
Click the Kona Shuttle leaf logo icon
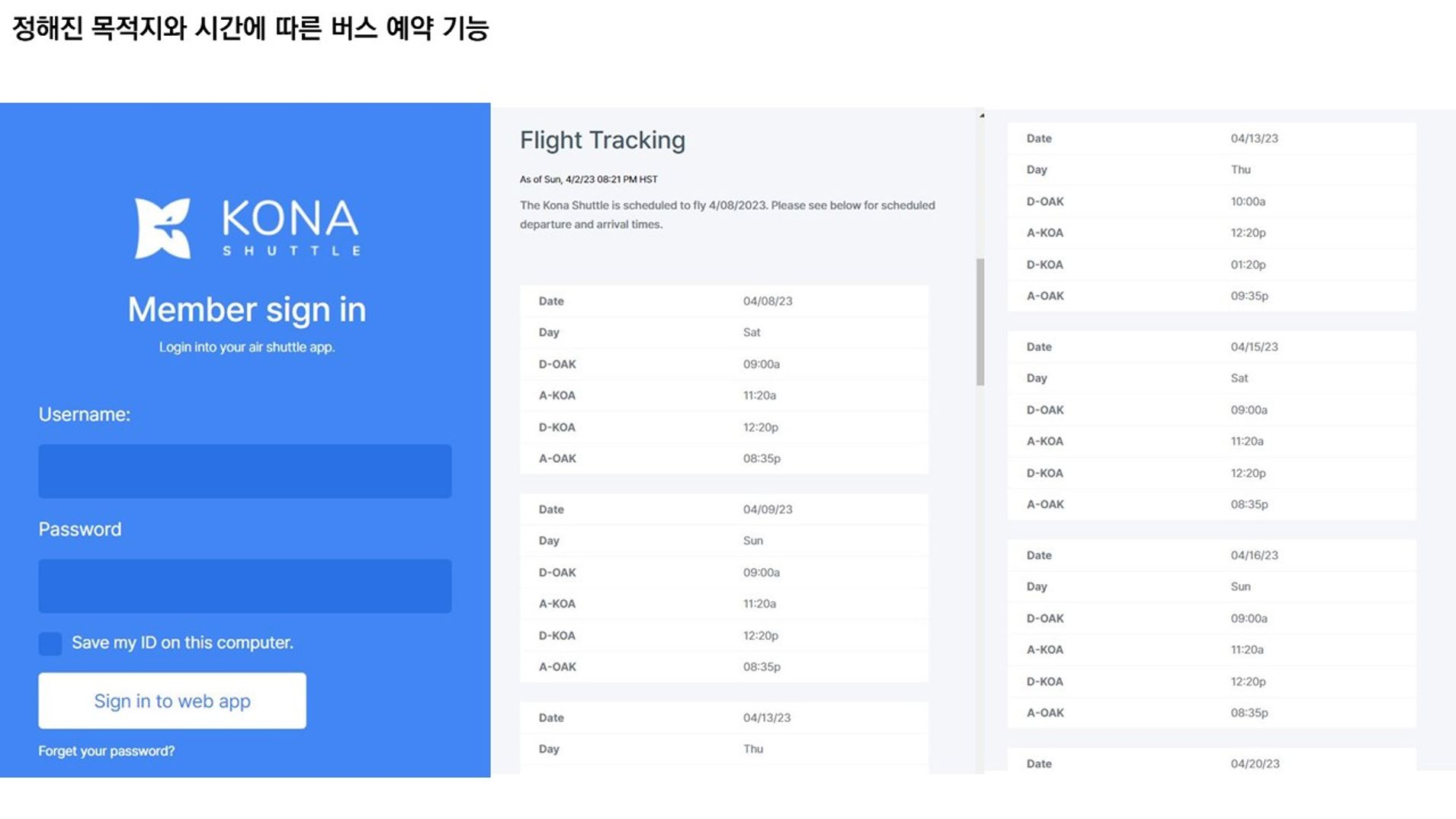point(162,228)
